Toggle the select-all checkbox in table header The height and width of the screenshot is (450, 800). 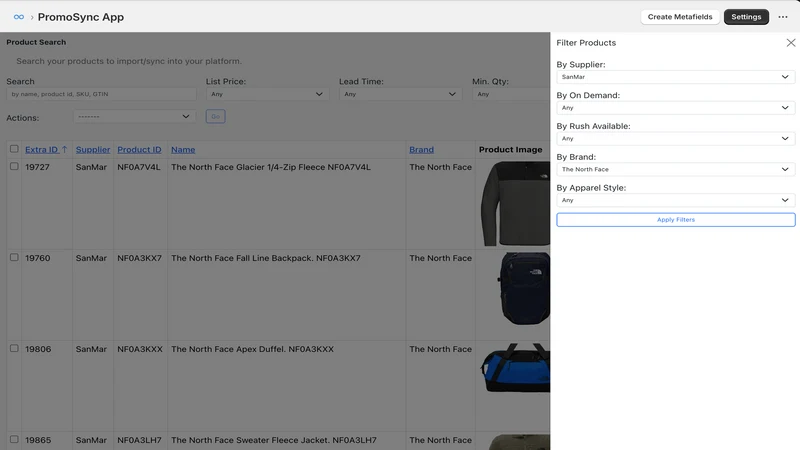[14, 149]
